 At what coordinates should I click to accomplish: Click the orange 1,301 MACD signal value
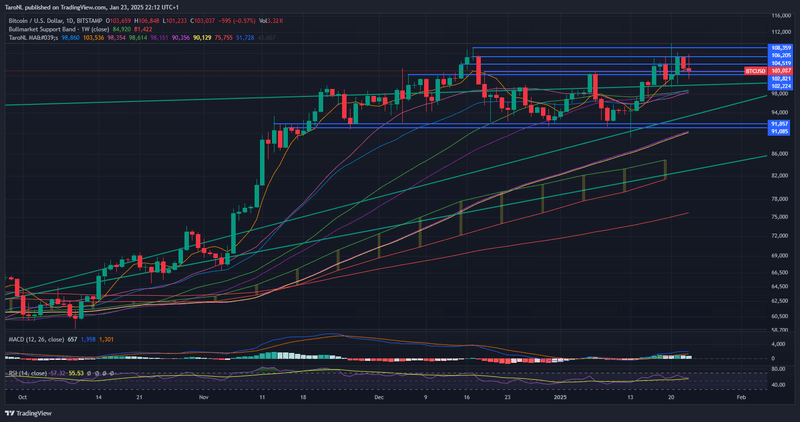pos(106,339)
